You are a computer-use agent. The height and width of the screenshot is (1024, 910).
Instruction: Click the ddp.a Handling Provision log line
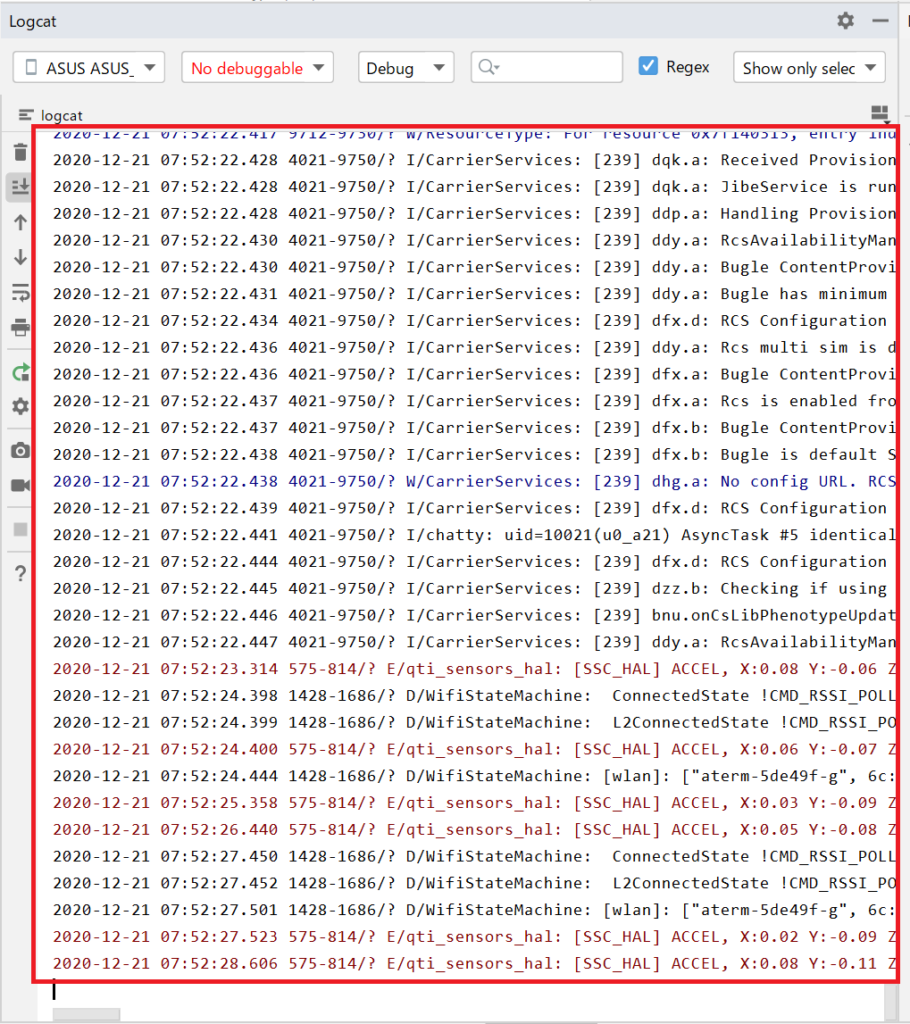pyautogui.click(x=474, y=214)
